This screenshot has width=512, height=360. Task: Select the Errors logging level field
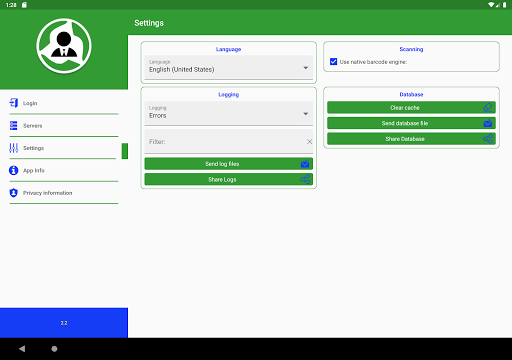[229, 113]
